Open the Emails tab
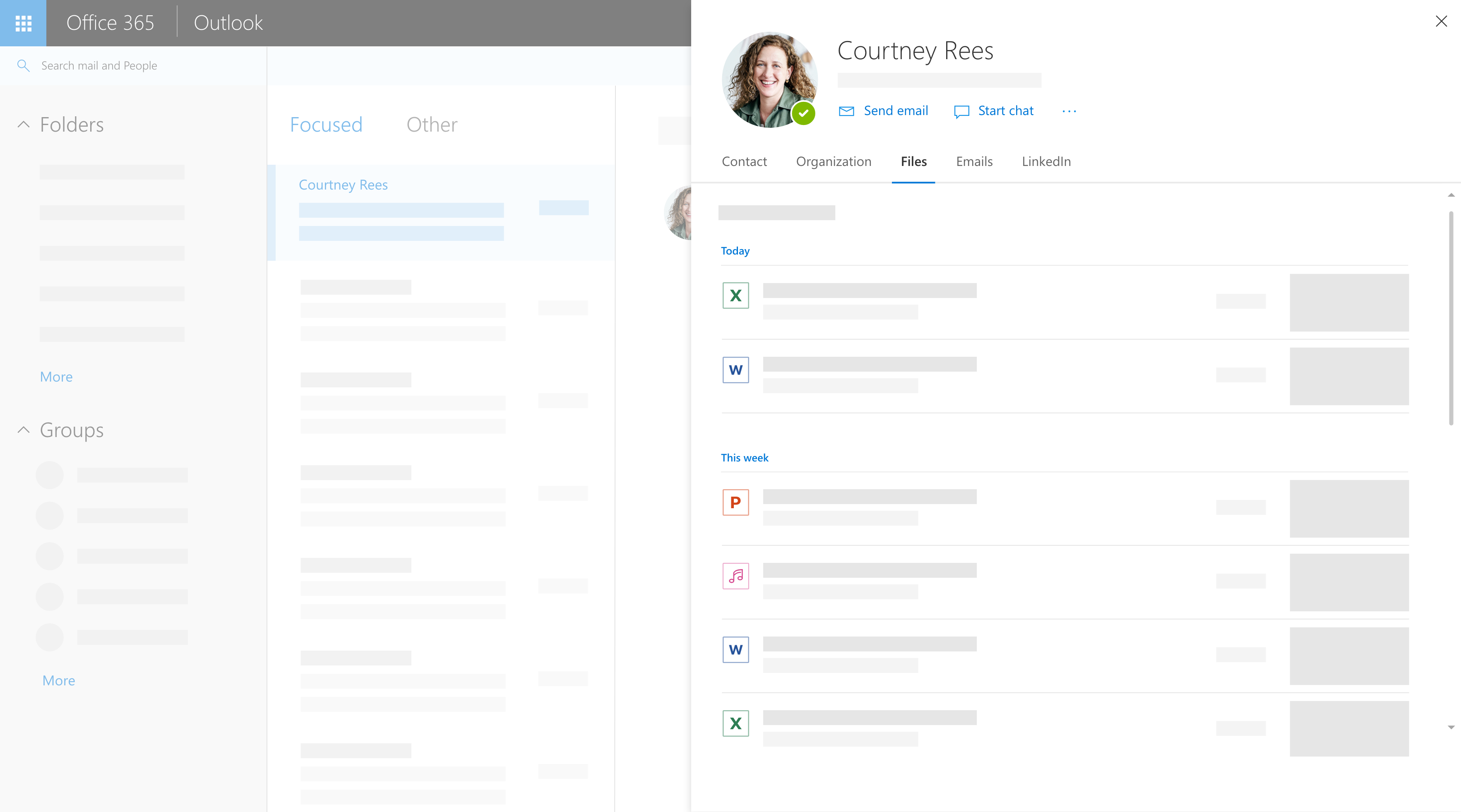The height and width of the screenshot is (812, 1461). coord(974,161)
